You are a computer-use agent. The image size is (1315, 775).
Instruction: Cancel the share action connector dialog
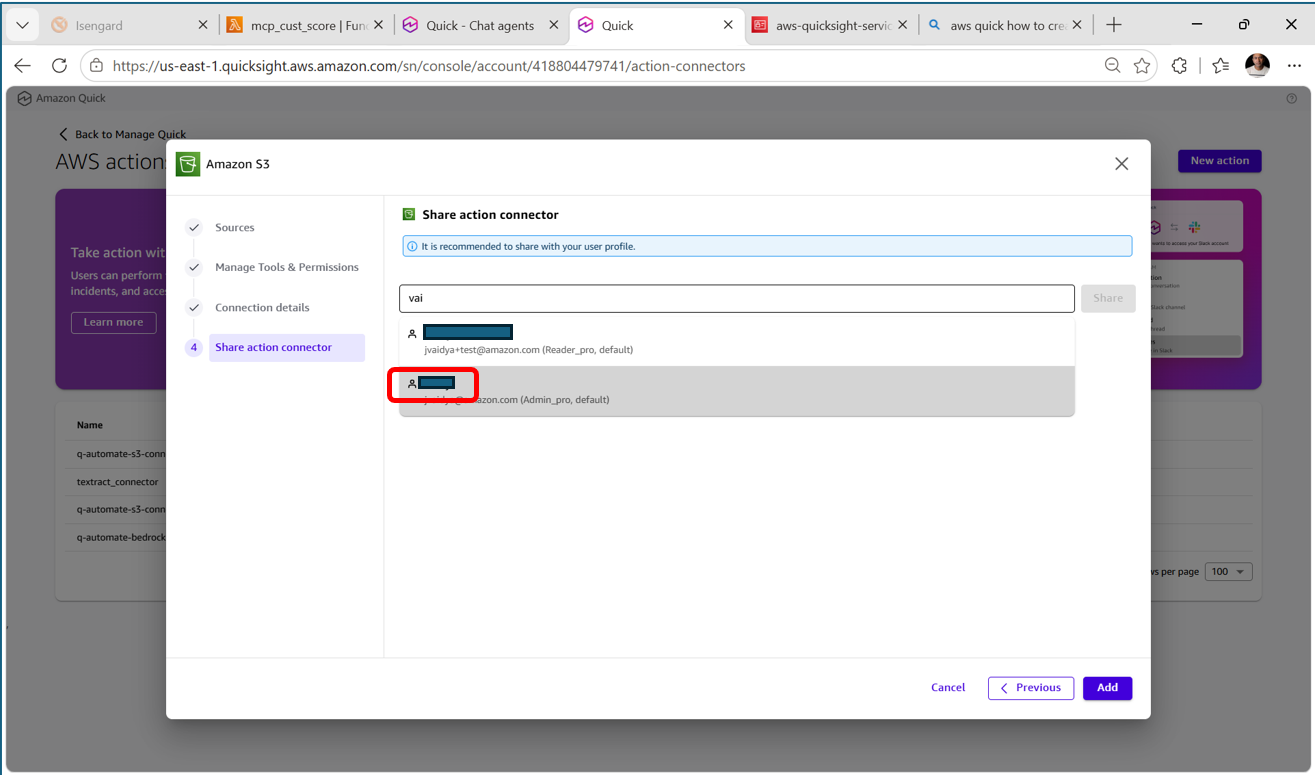coord(948,688)
